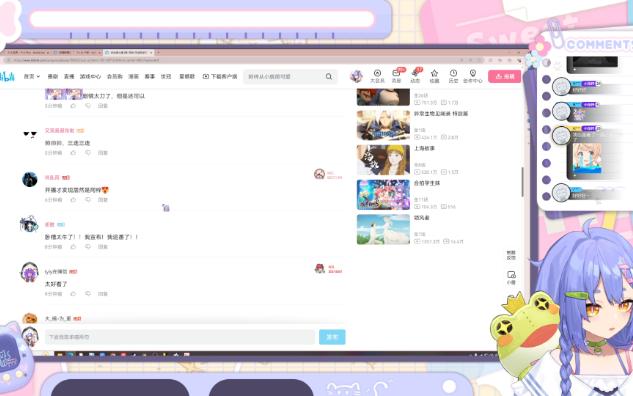633x396 pixels.
Task: Click the magnifier search icon
Action: 329,76
